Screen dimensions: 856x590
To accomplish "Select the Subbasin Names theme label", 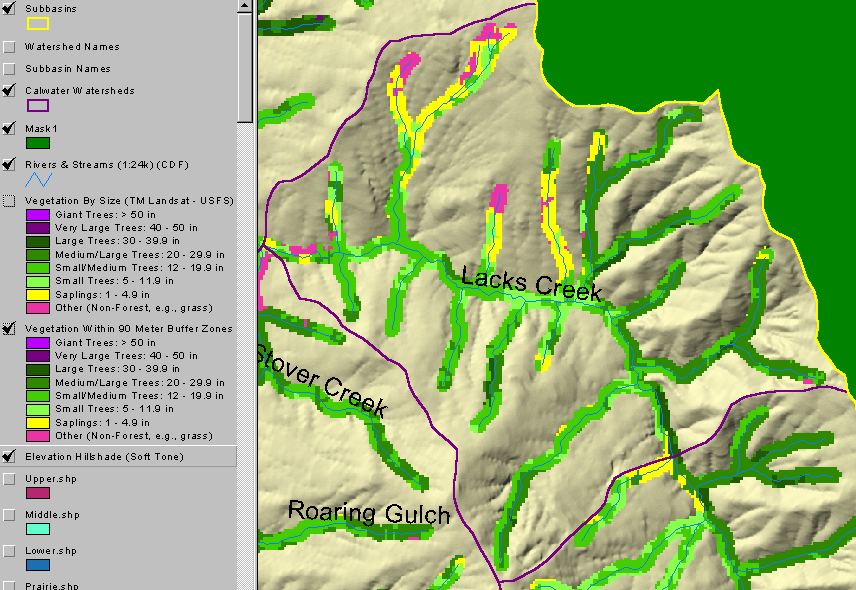I will click(x=68, y=69).
